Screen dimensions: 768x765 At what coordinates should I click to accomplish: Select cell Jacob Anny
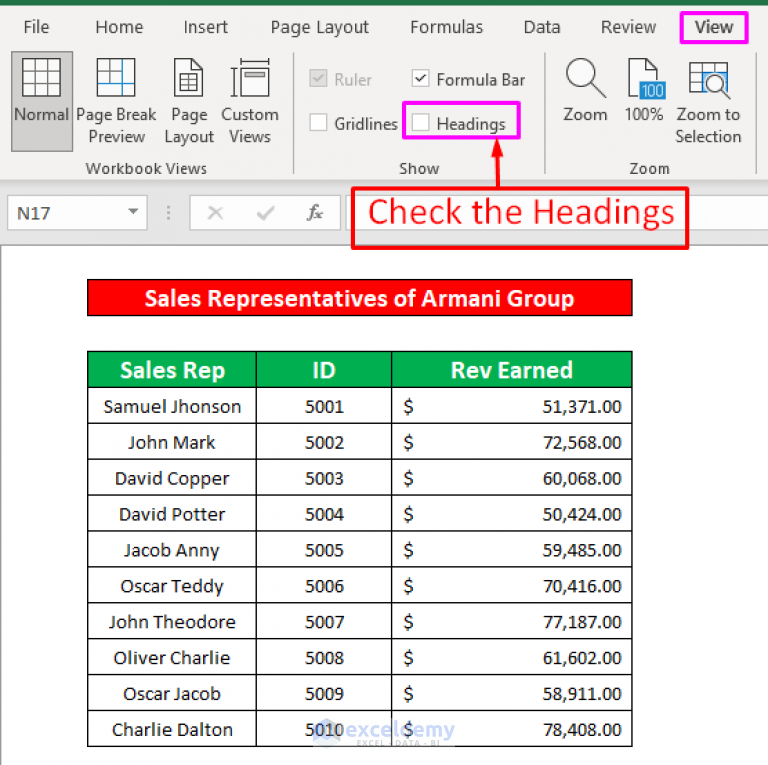point(172,550)
